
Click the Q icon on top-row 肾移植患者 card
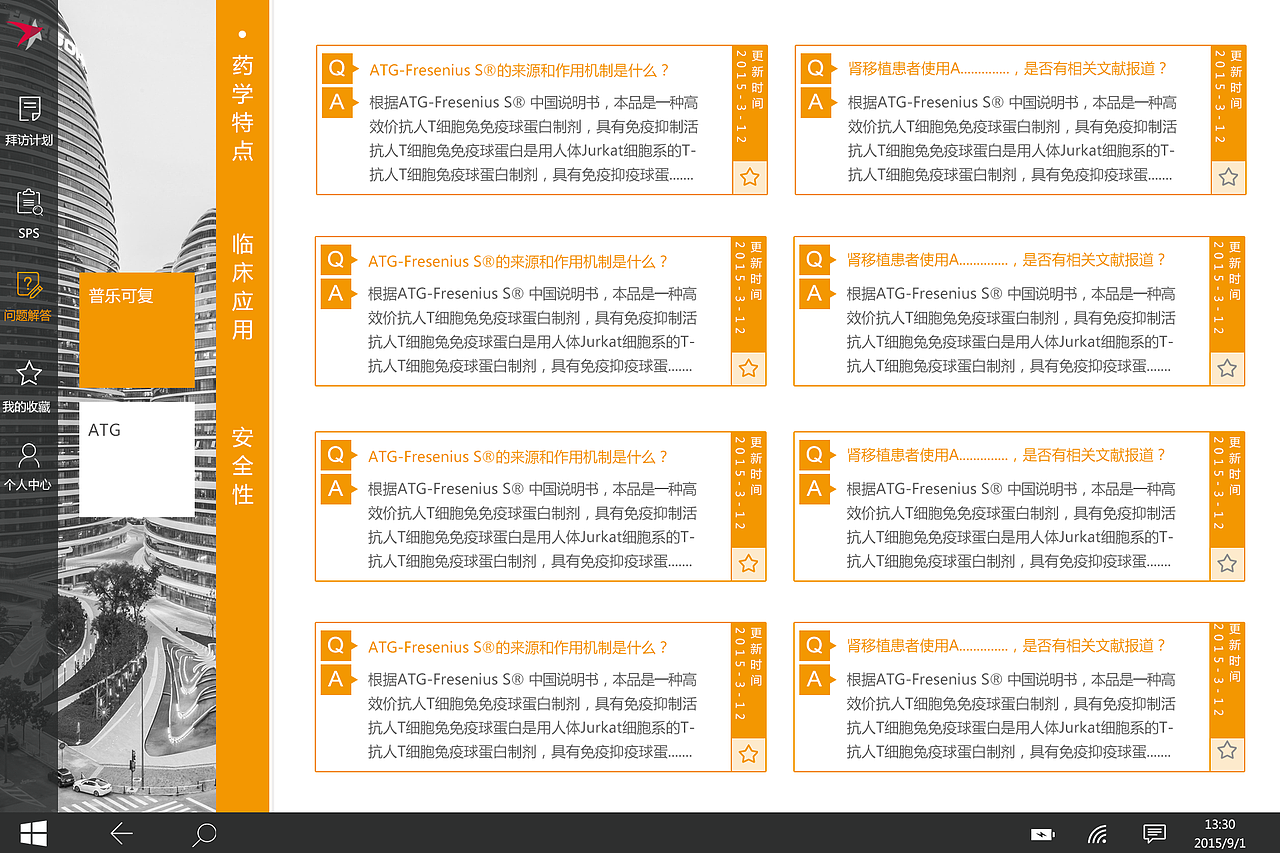pyautogui.click(x=818, y=68)
